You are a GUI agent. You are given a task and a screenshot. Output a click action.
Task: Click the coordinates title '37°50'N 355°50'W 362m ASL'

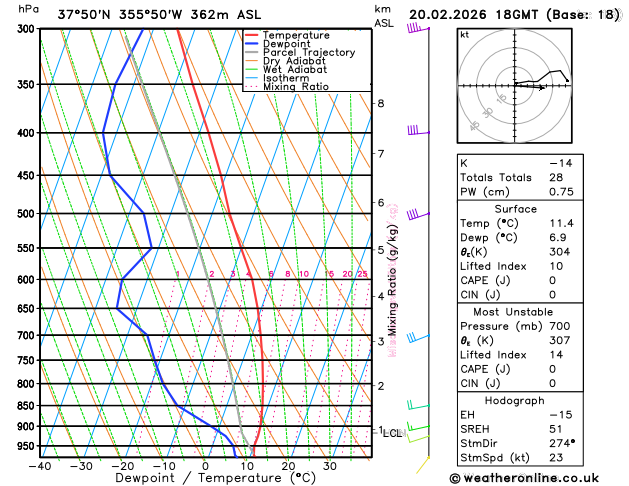(159, 15)
